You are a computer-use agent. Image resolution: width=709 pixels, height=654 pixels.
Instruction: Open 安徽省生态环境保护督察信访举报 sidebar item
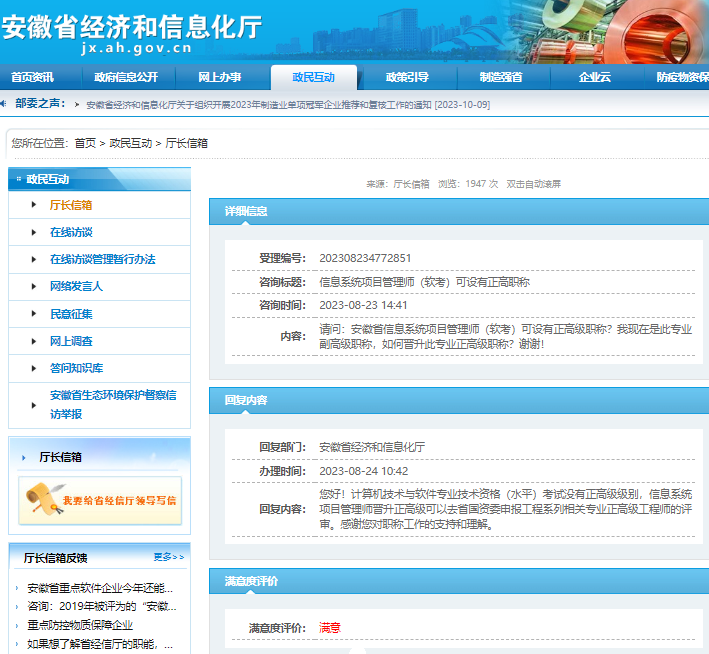pyautogui.click(x=113, y=404)
